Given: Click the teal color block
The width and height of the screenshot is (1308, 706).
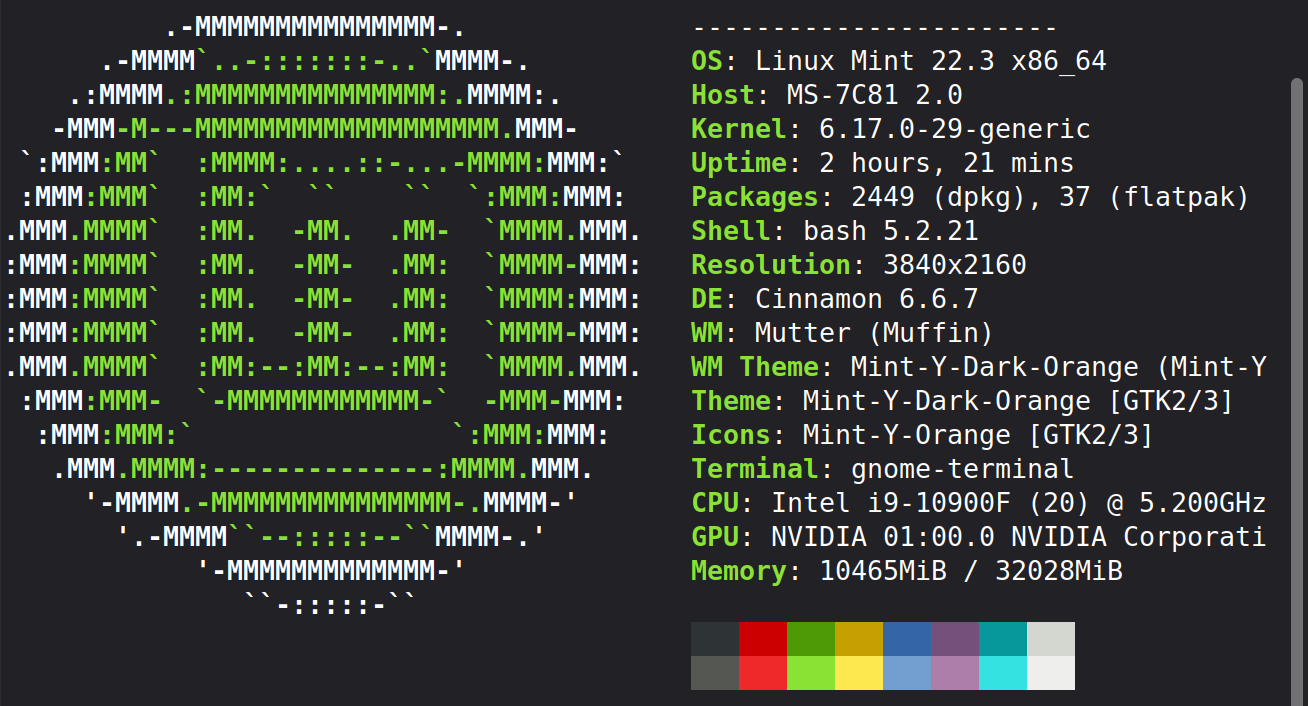Looking at the screenshot, I should pyautogui.click(x=1003, y=639).
